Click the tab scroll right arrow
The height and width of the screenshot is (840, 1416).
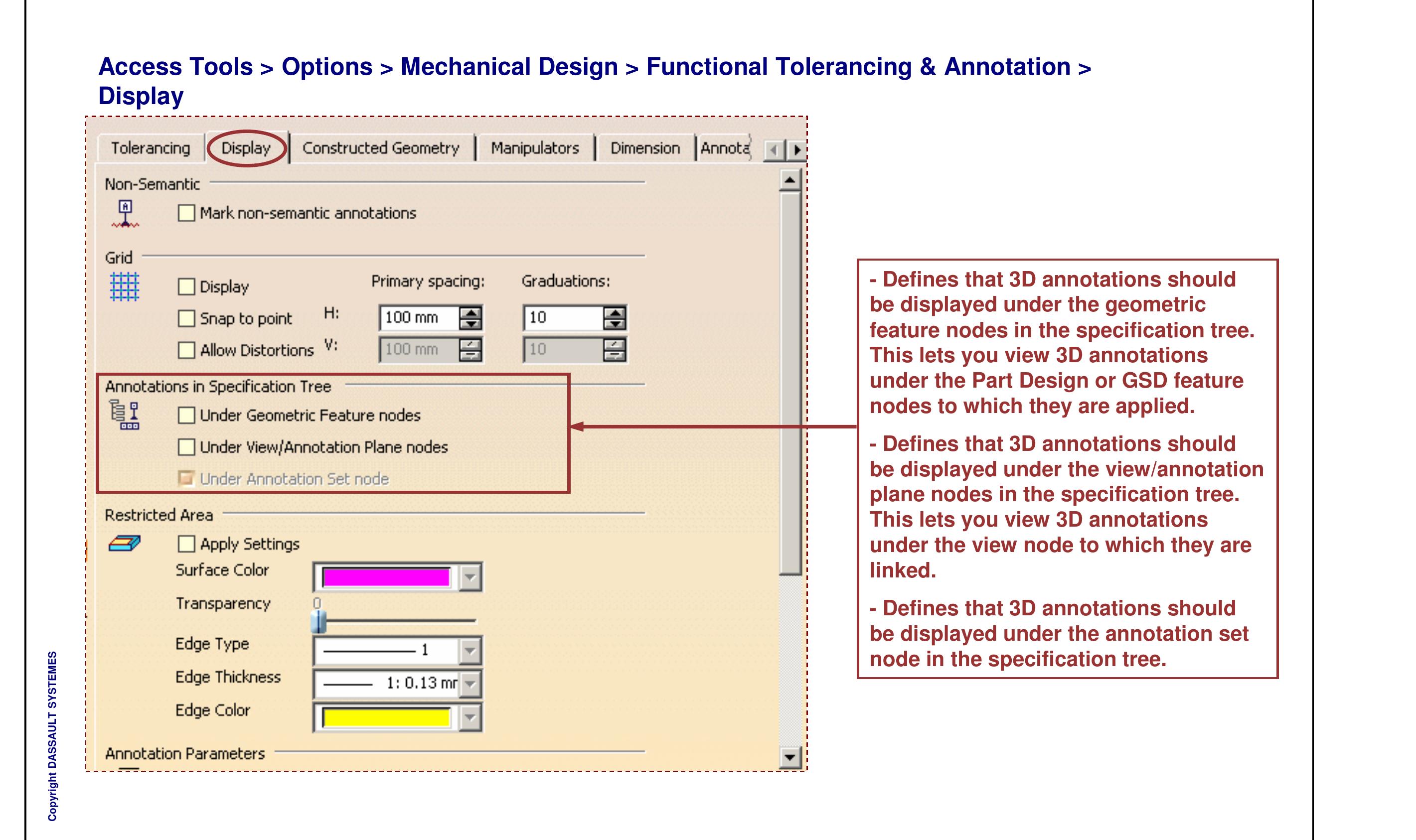(x=798, y=148)
